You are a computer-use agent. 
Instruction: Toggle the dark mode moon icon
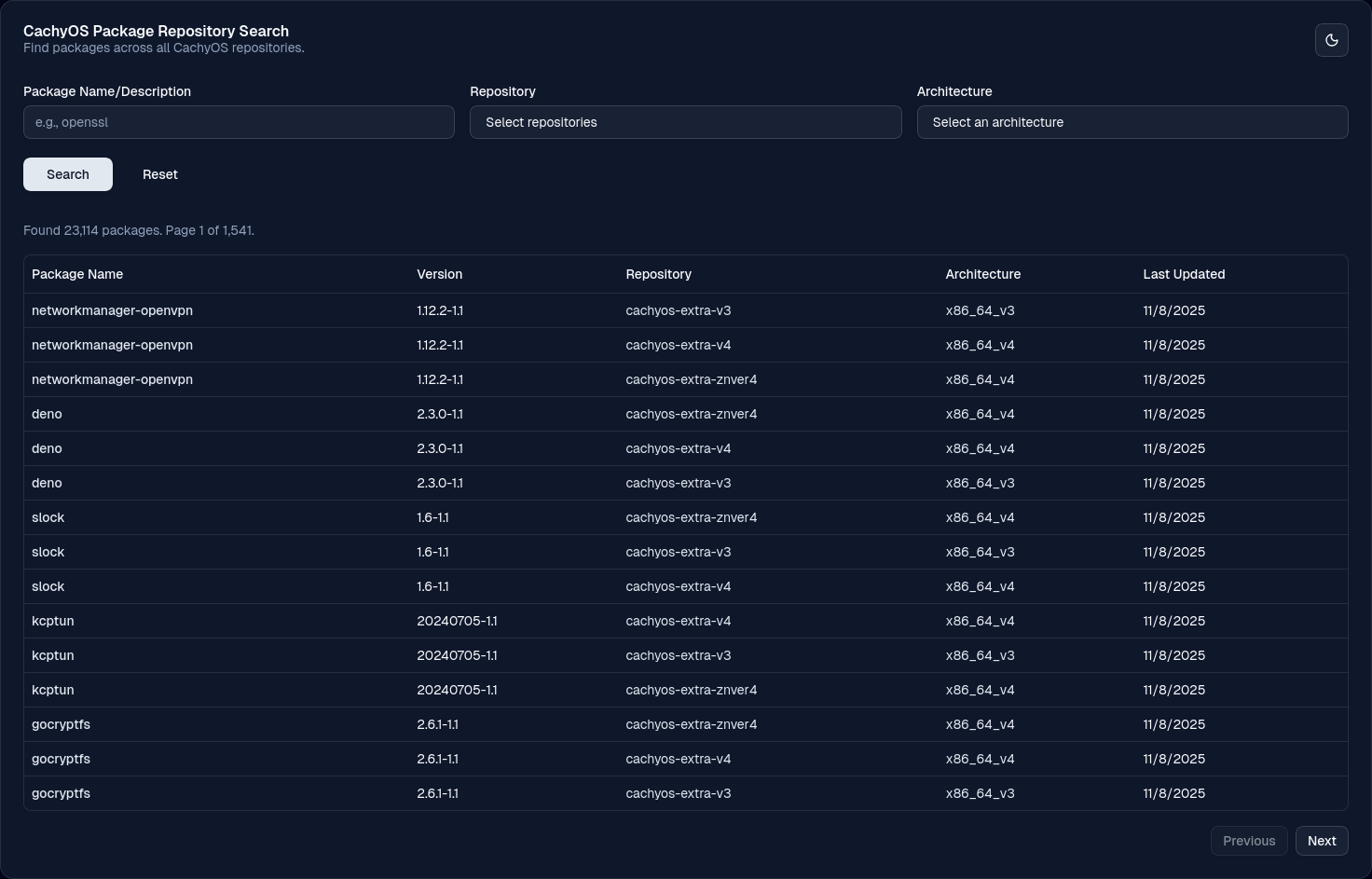(x=1331, y=40)
